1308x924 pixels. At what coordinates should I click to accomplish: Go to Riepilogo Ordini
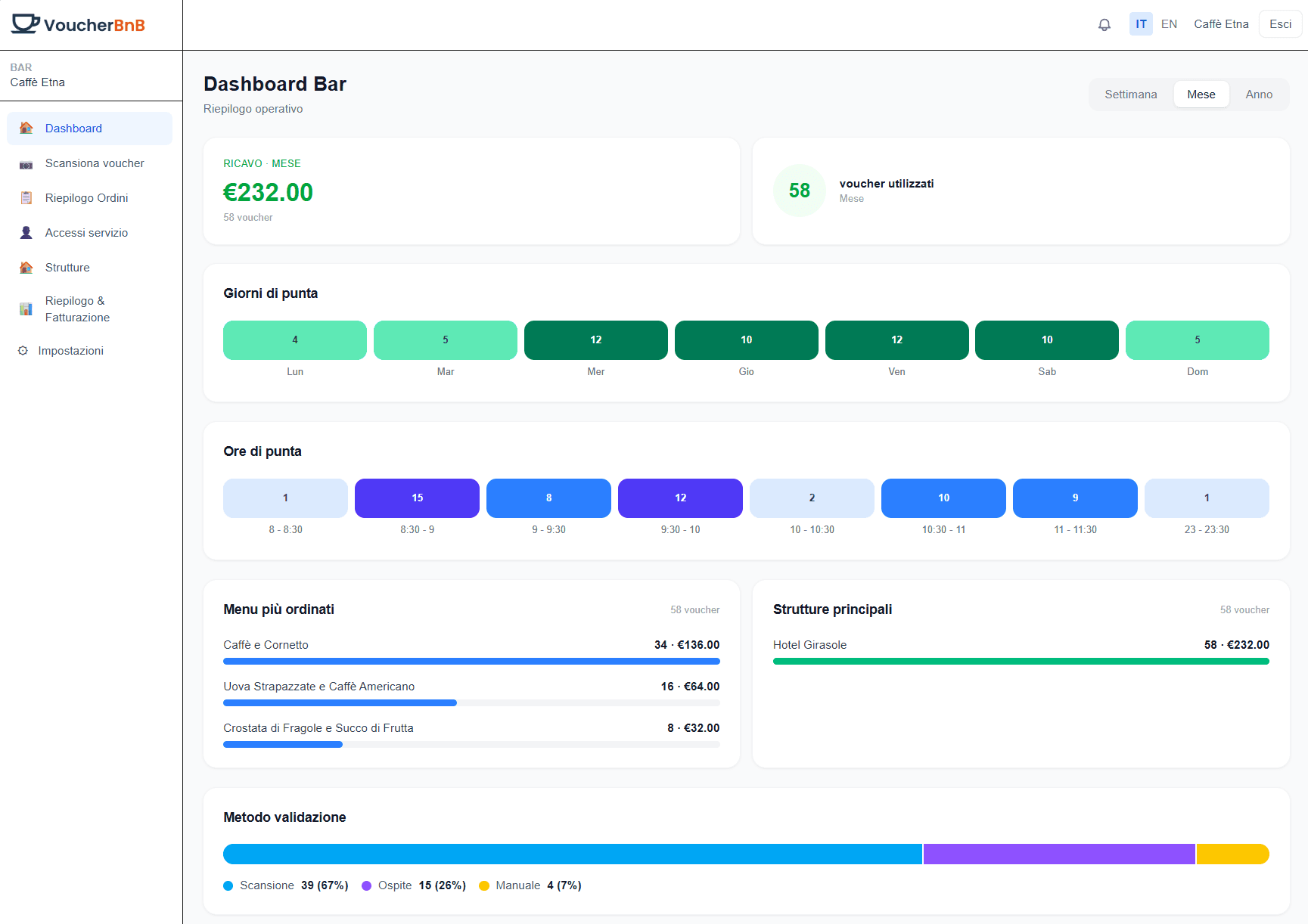(89, 198)
